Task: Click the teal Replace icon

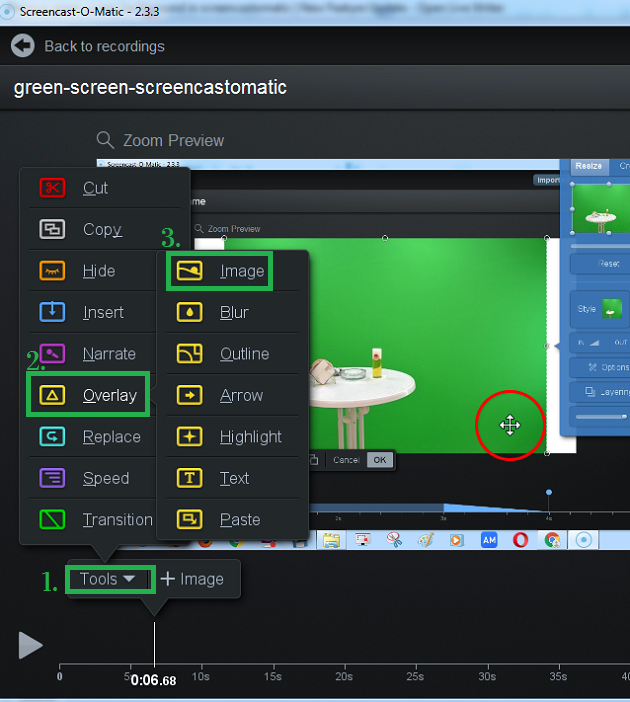Action: coord(52,437)
